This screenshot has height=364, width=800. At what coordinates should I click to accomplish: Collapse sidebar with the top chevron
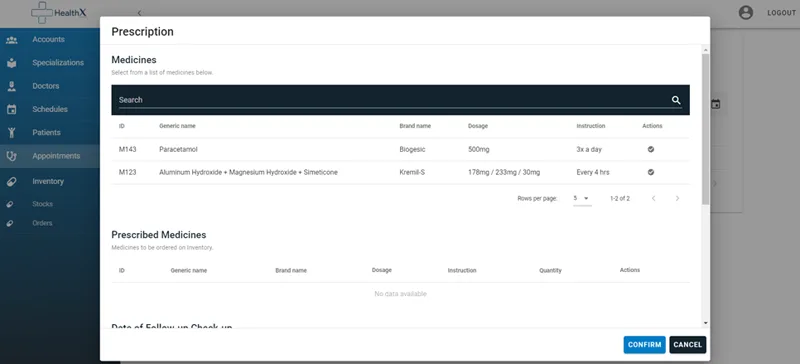pos(139,13)
